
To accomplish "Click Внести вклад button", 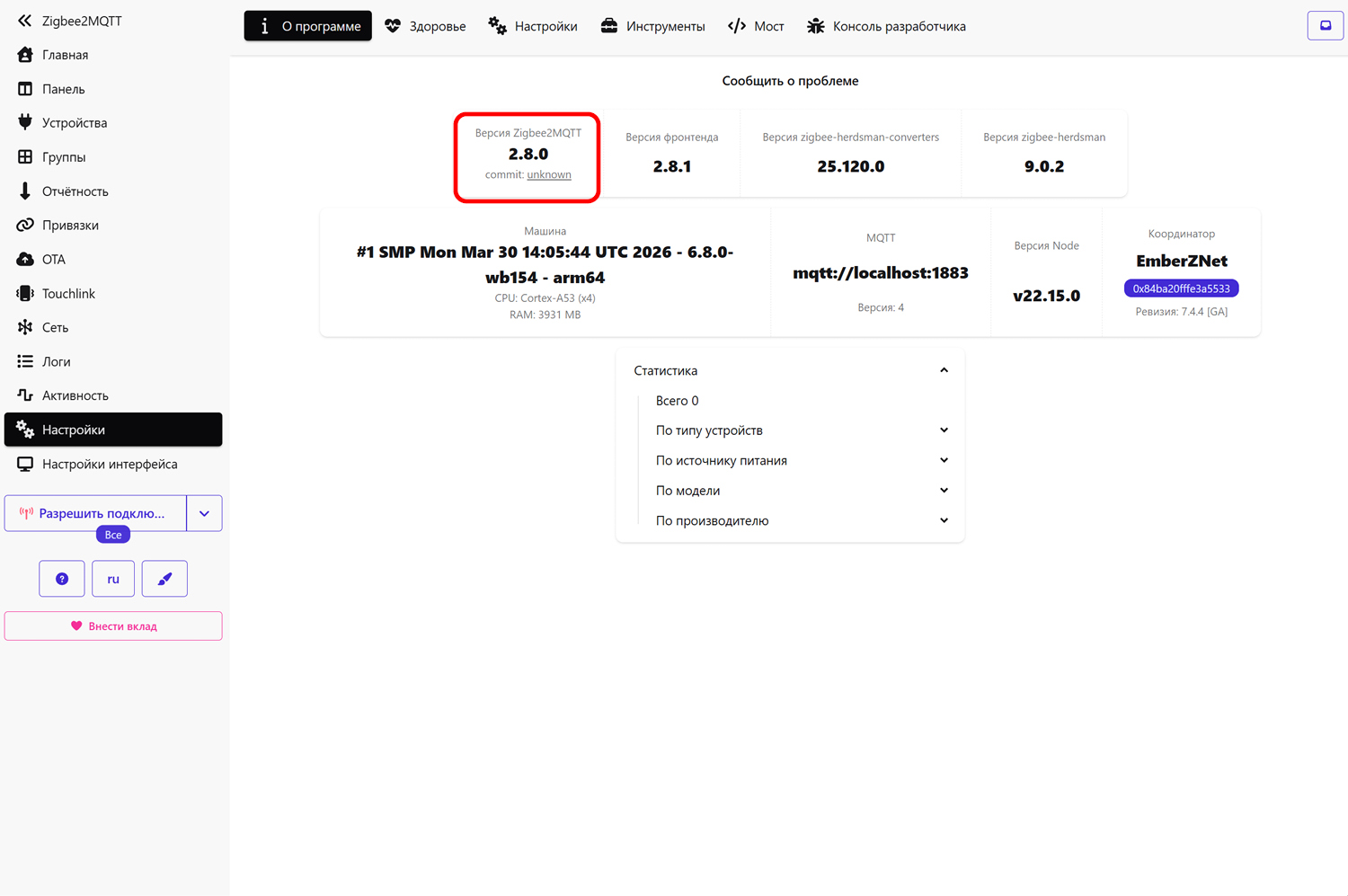I will click(113, 626).
